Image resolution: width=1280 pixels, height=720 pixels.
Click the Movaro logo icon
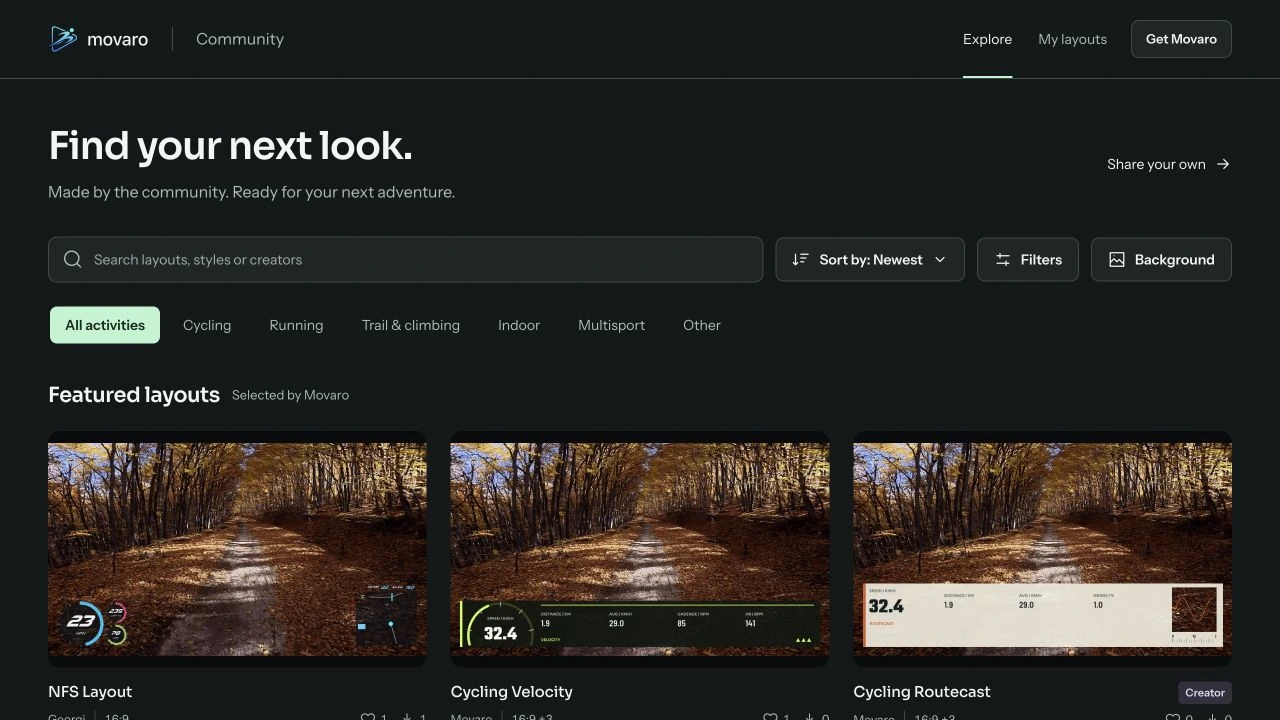63,39
